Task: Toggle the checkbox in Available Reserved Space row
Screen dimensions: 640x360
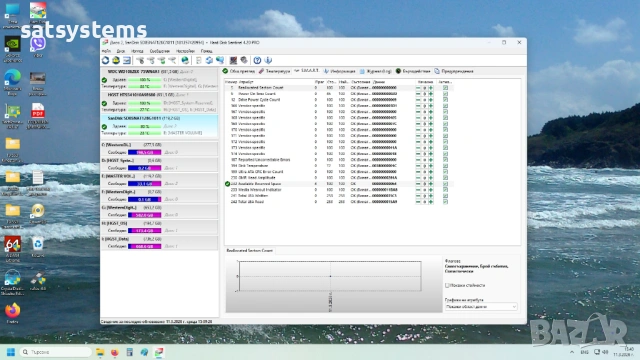Action: click(445, 184)
